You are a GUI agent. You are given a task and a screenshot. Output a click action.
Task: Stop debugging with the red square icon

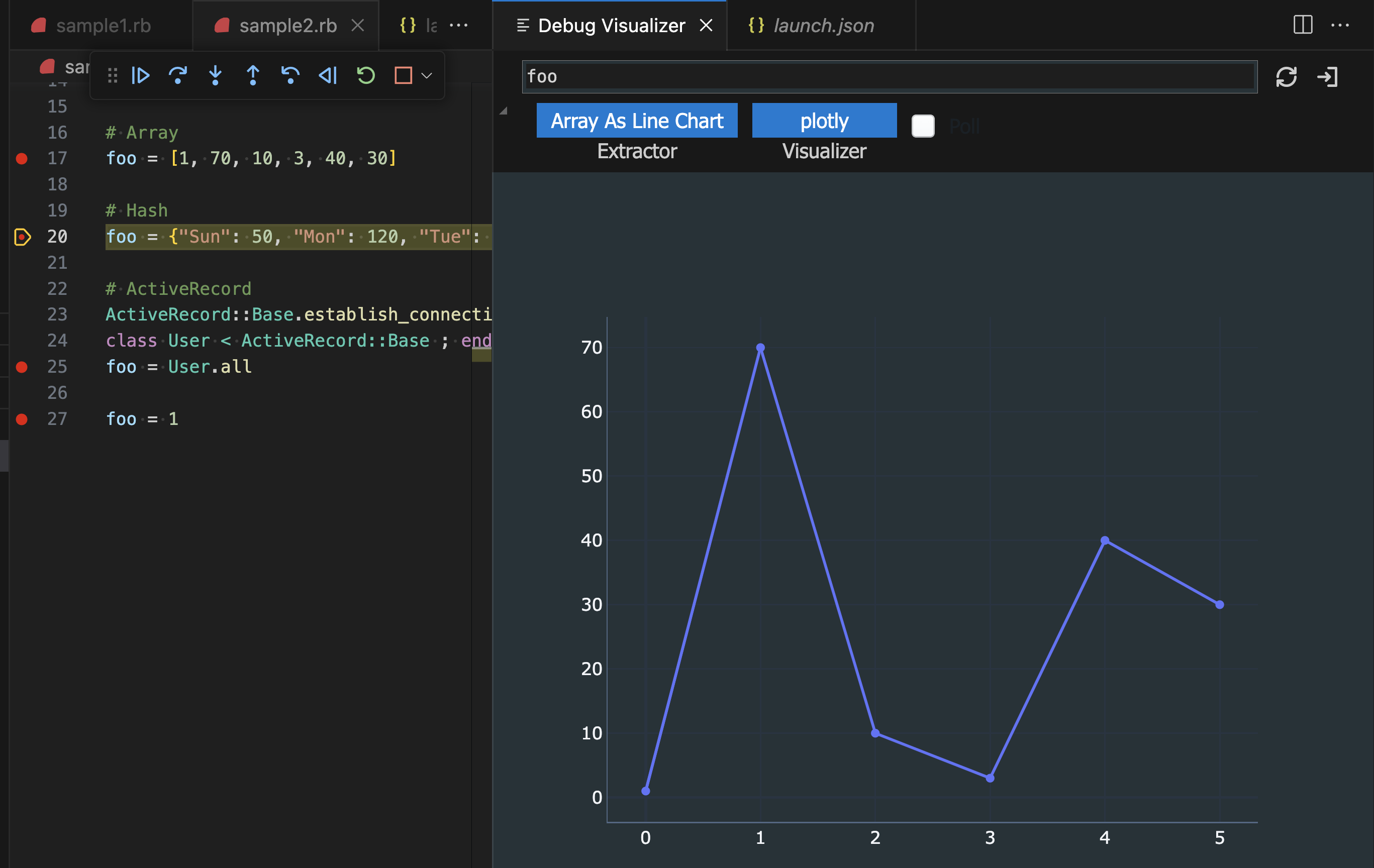(x=404, y=76)
